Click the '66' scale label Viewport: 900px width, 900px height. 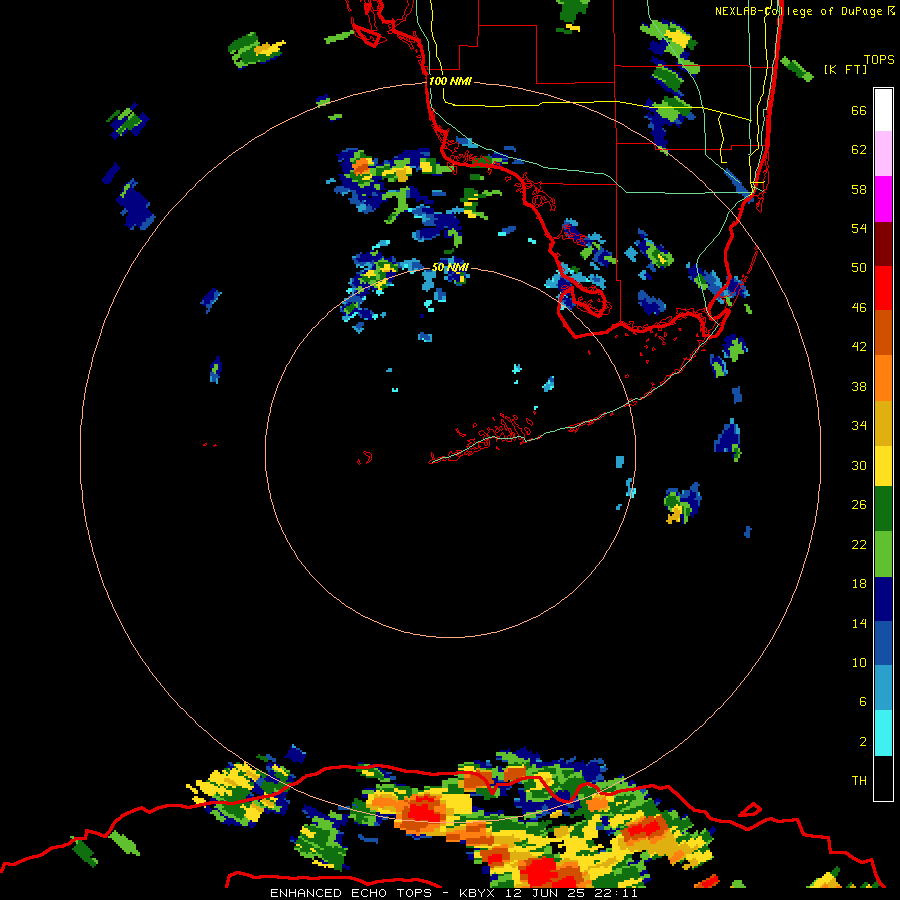tap(859, 111)
